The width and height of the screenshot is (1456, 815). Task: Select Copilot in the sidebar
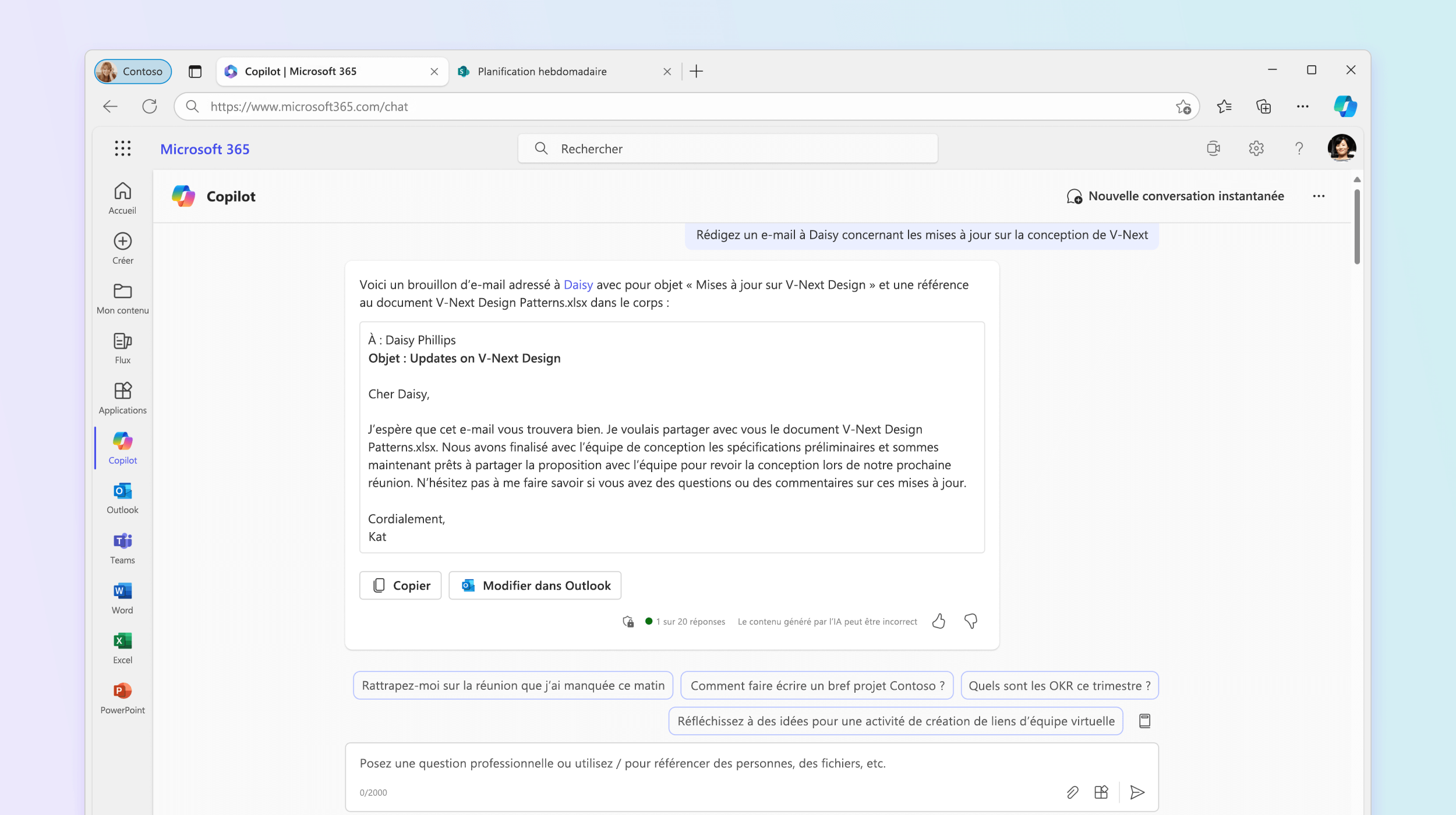tap(122, 448)
